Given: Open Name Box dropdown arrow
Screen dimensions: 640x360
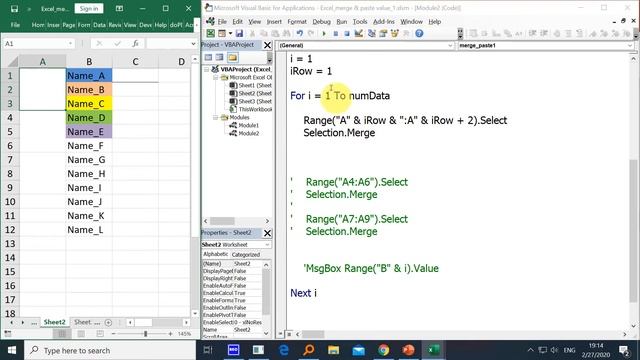Looking at the screenshot, I should point(70,44).
